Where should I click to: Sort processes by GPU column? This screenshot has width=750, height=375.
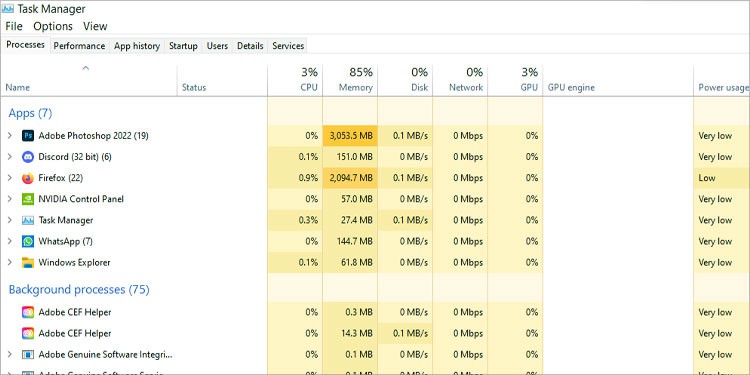[515, 80]
